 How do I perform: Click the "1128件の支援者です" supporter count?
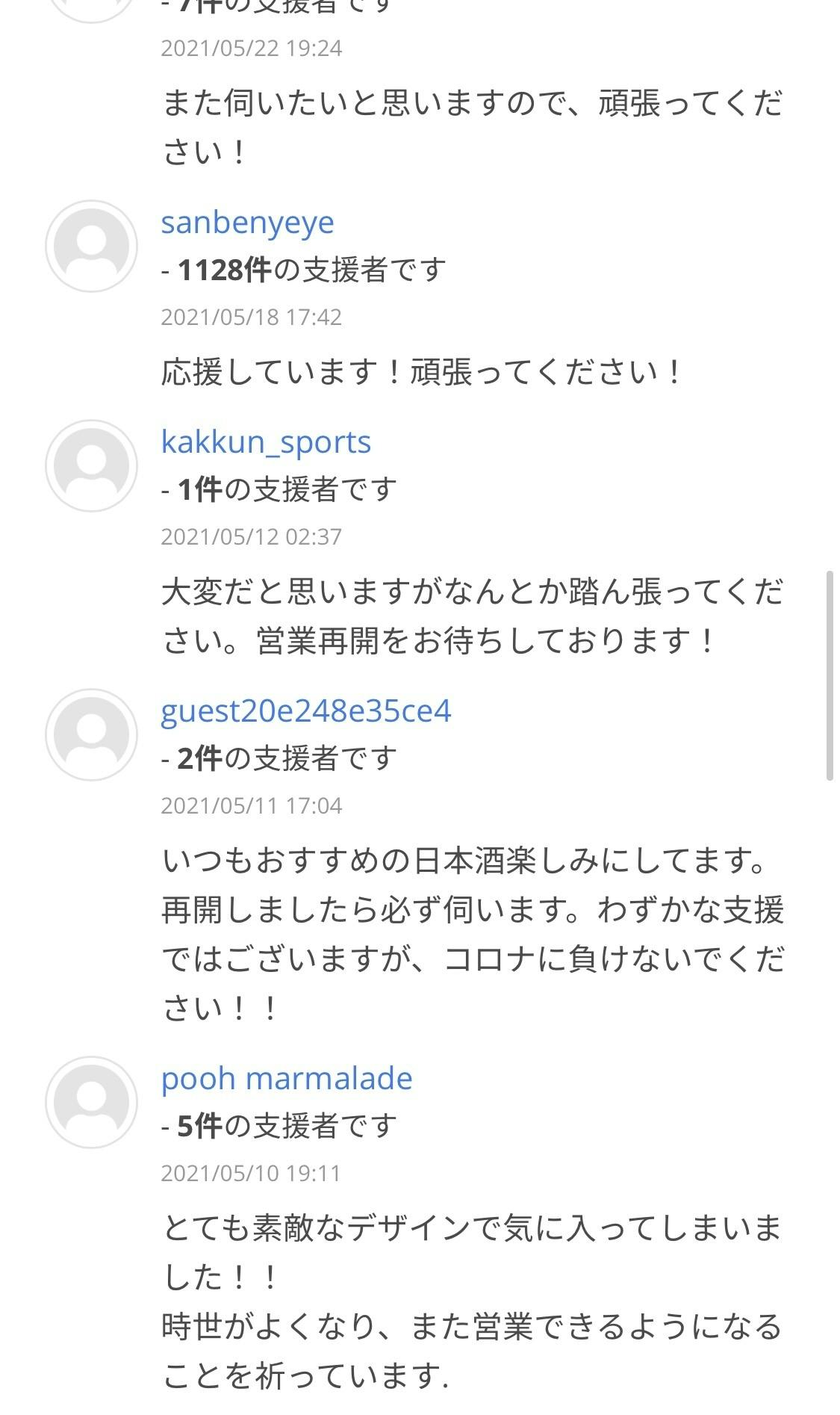[x=304, y=270]
